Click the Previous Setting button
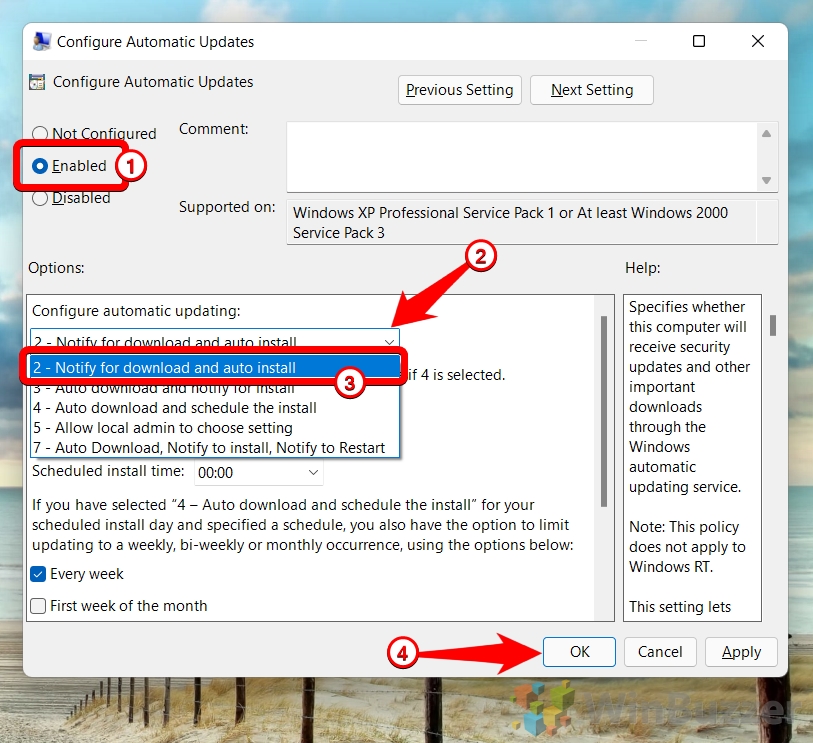This screenshot has width=813, height=743. tap(459, 90)
